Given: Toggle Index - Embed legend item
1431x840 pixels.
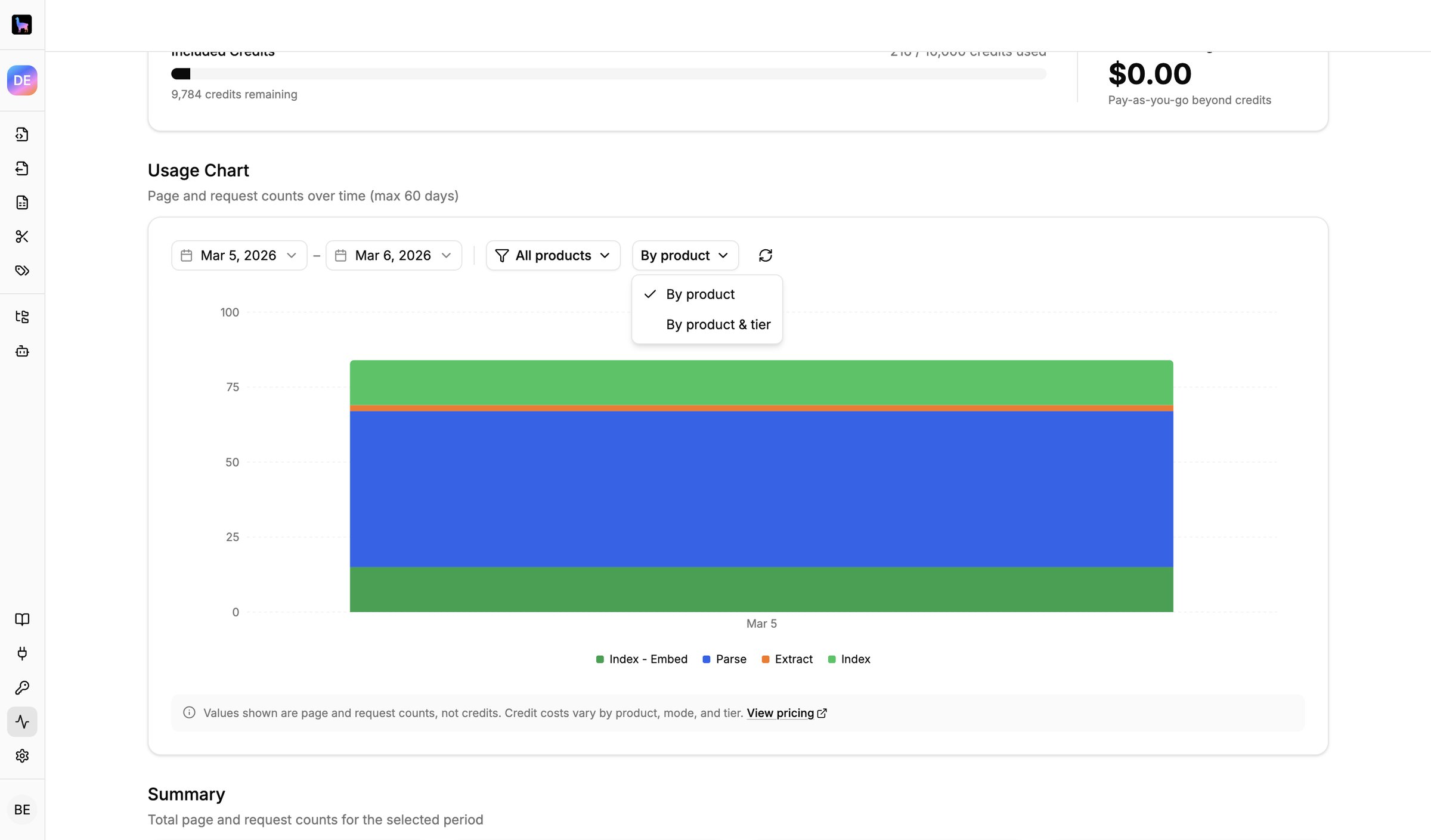Looking at the screenshot, I should pos(642,659).
